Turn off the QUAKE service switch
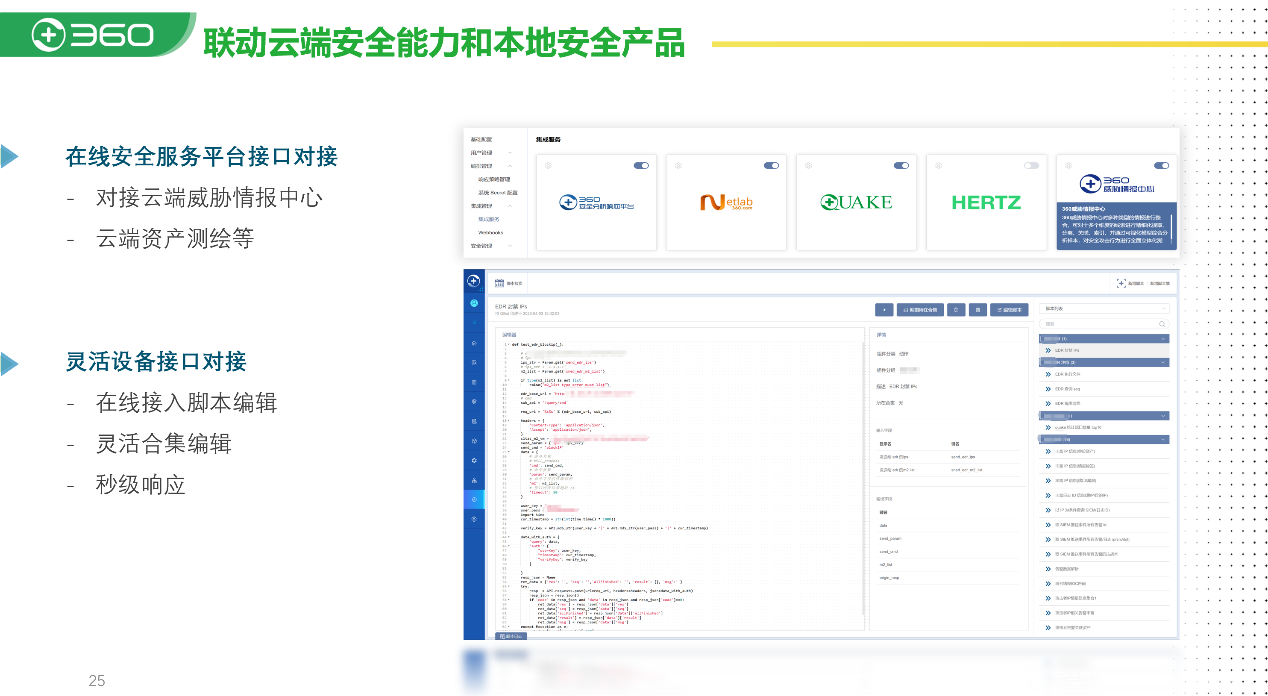 tap(901, 165)
